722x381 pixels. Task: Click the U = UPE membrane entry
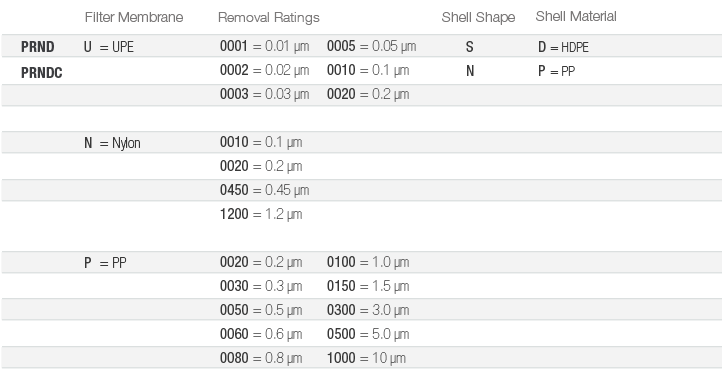pyautogui.click(x=109, y=47)
